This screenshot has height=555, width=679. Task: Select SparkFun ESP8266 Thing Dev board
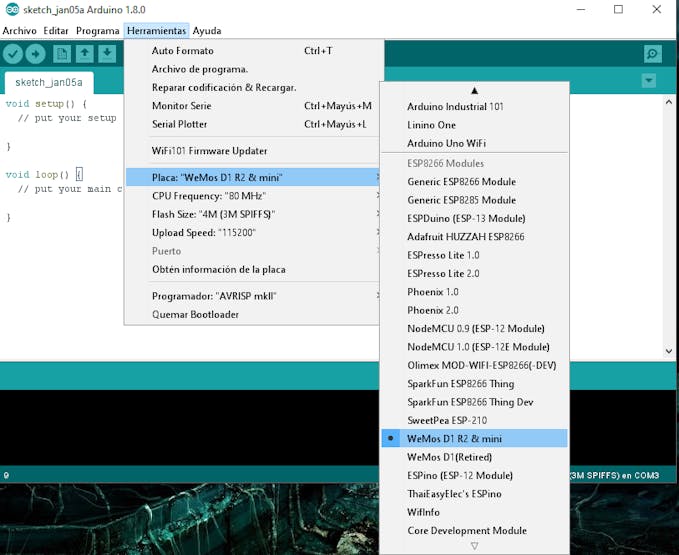474,402
